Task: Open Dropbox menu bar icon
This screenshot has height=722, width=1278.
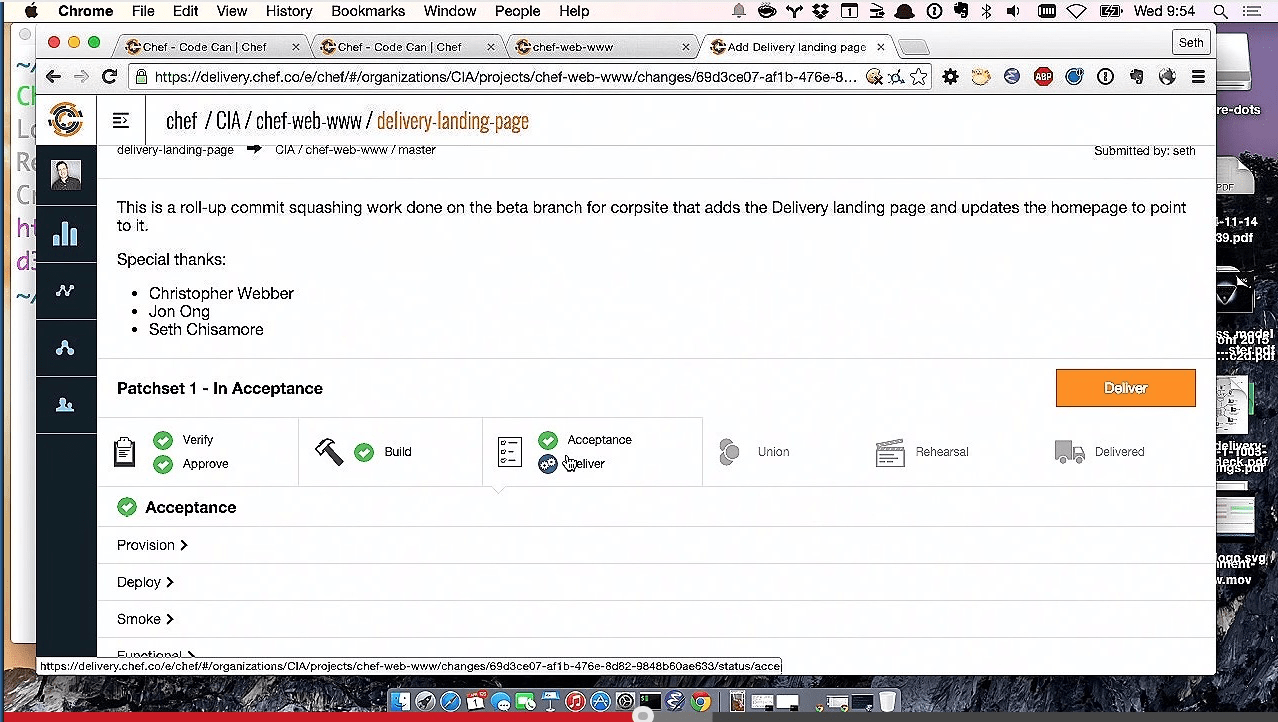Action: pyautogui.click(x=821, y=11)
